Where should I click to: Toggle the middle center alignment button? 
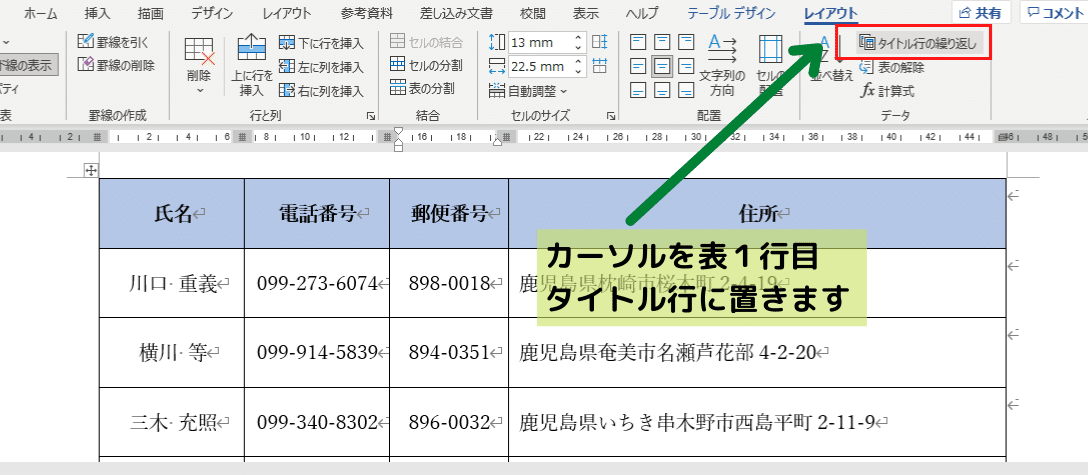point(663,67)
